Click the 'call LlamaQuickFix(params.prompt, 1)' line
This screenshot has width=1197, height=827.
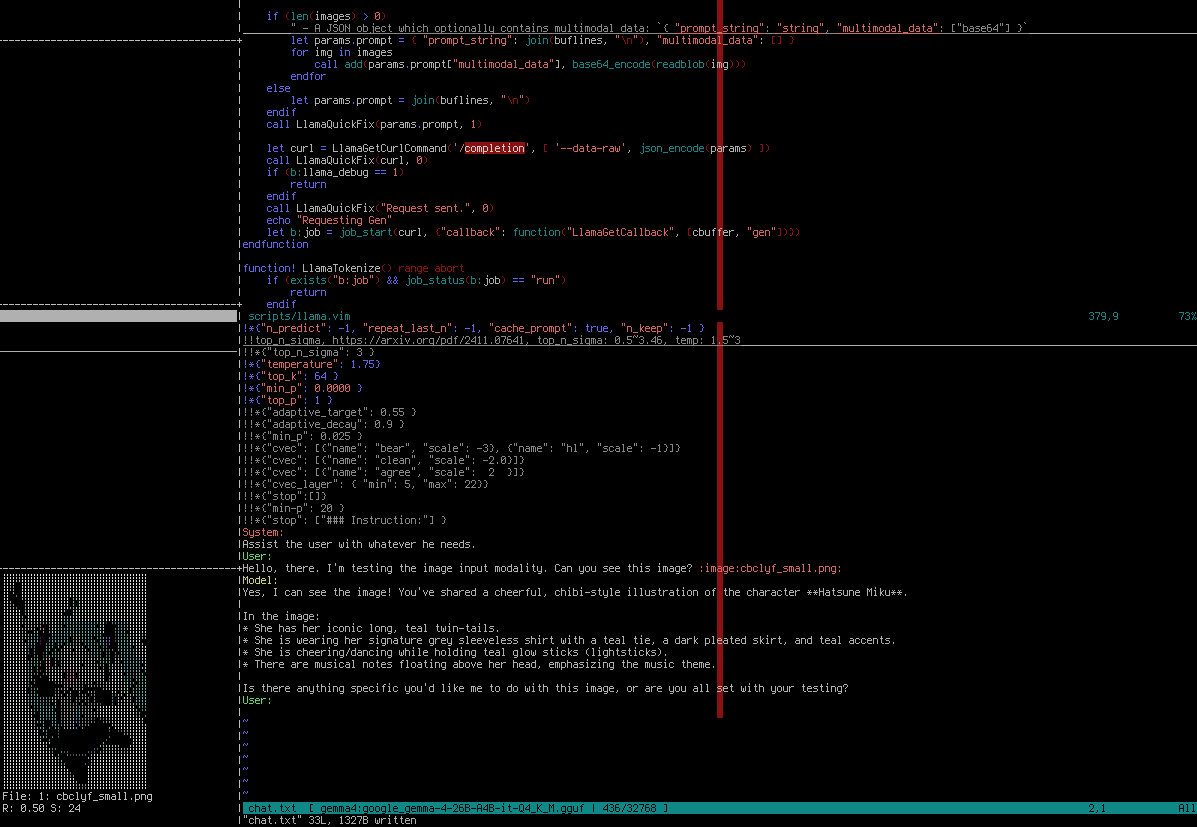374,124
